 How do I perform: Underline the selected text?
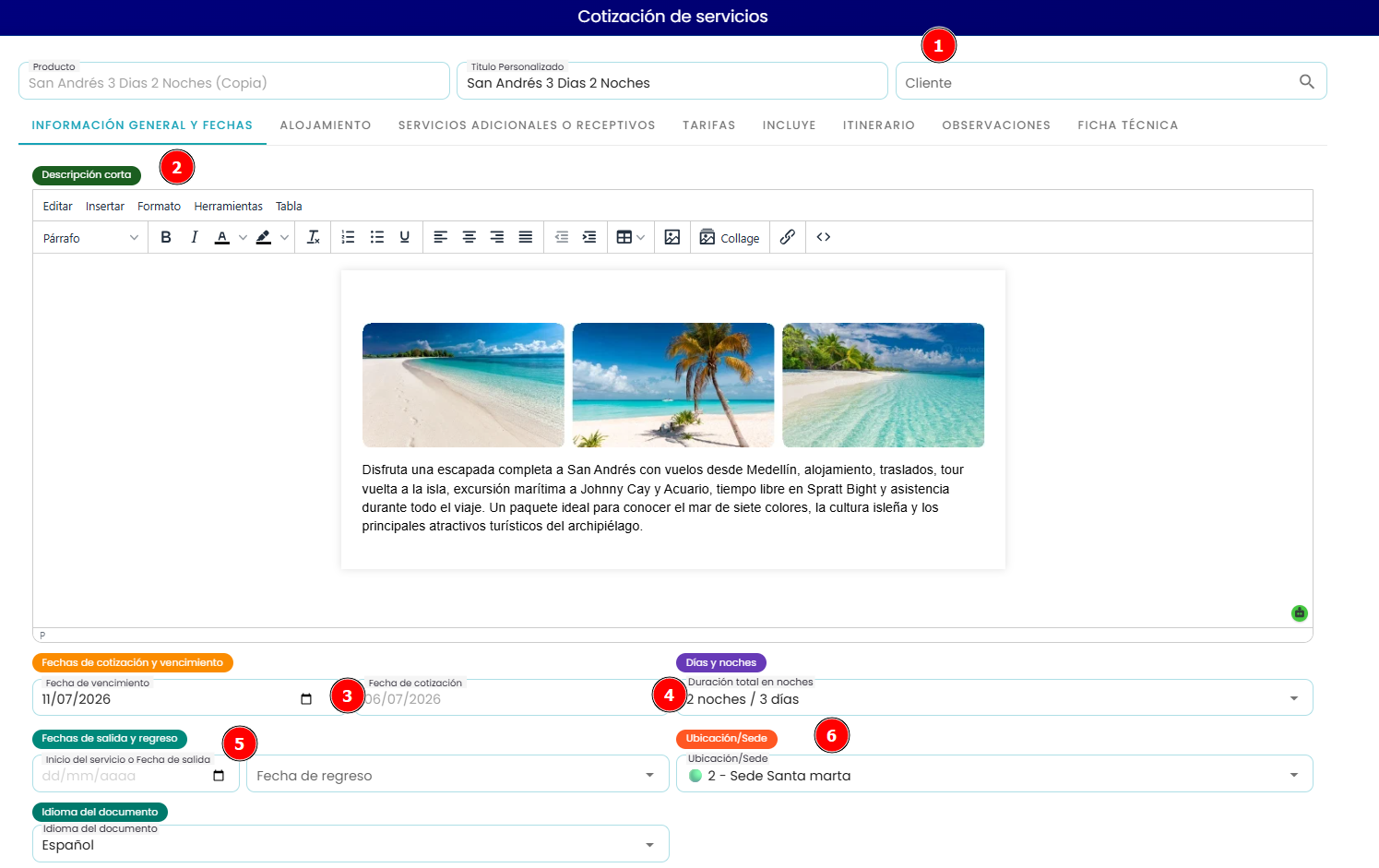click(404, 237)
